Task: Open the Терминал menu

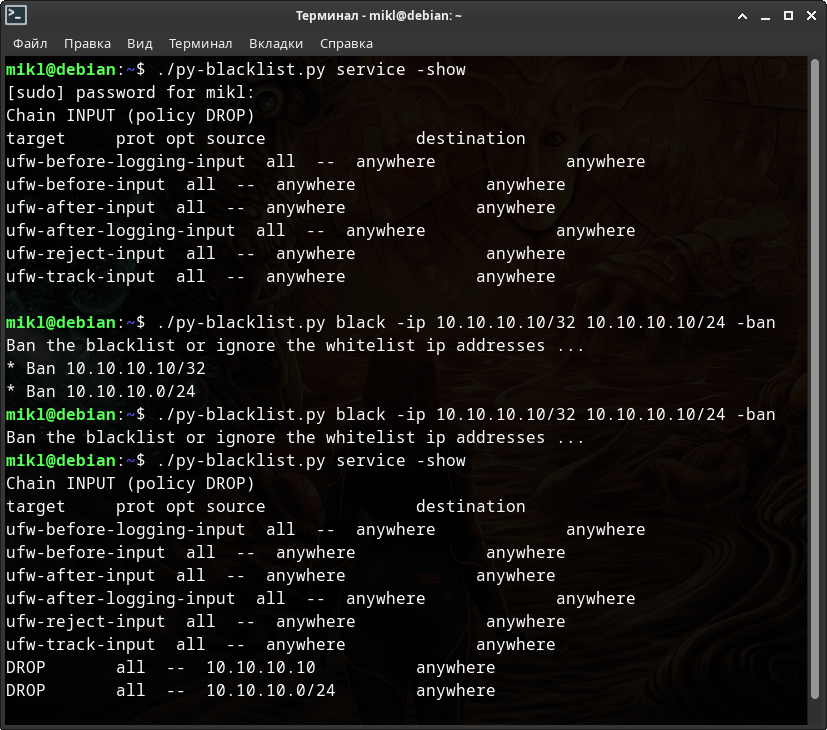Action: coord(200,43)
